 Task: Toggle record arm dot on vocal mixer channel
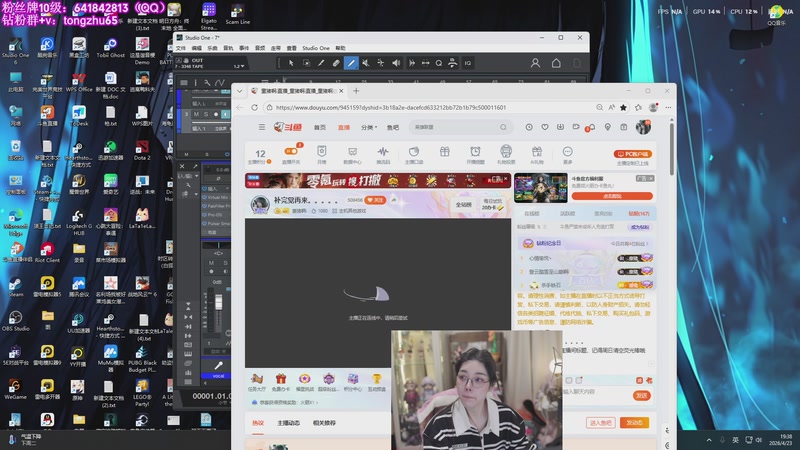211,271
